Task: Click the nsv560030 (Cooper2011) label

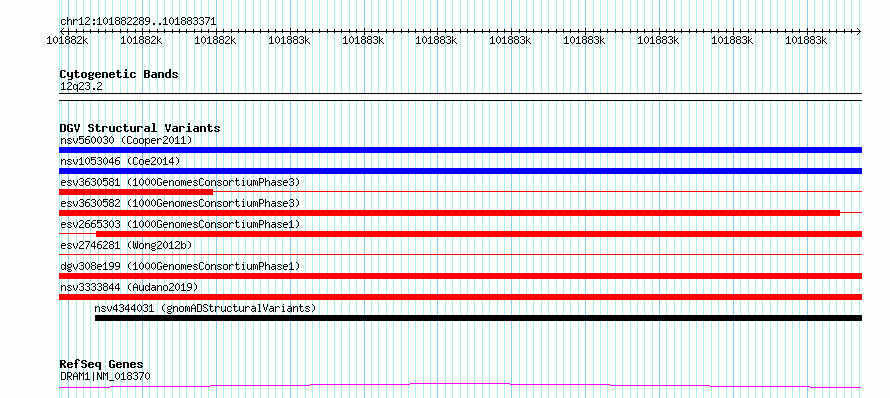Action: [x=126, y=140]
